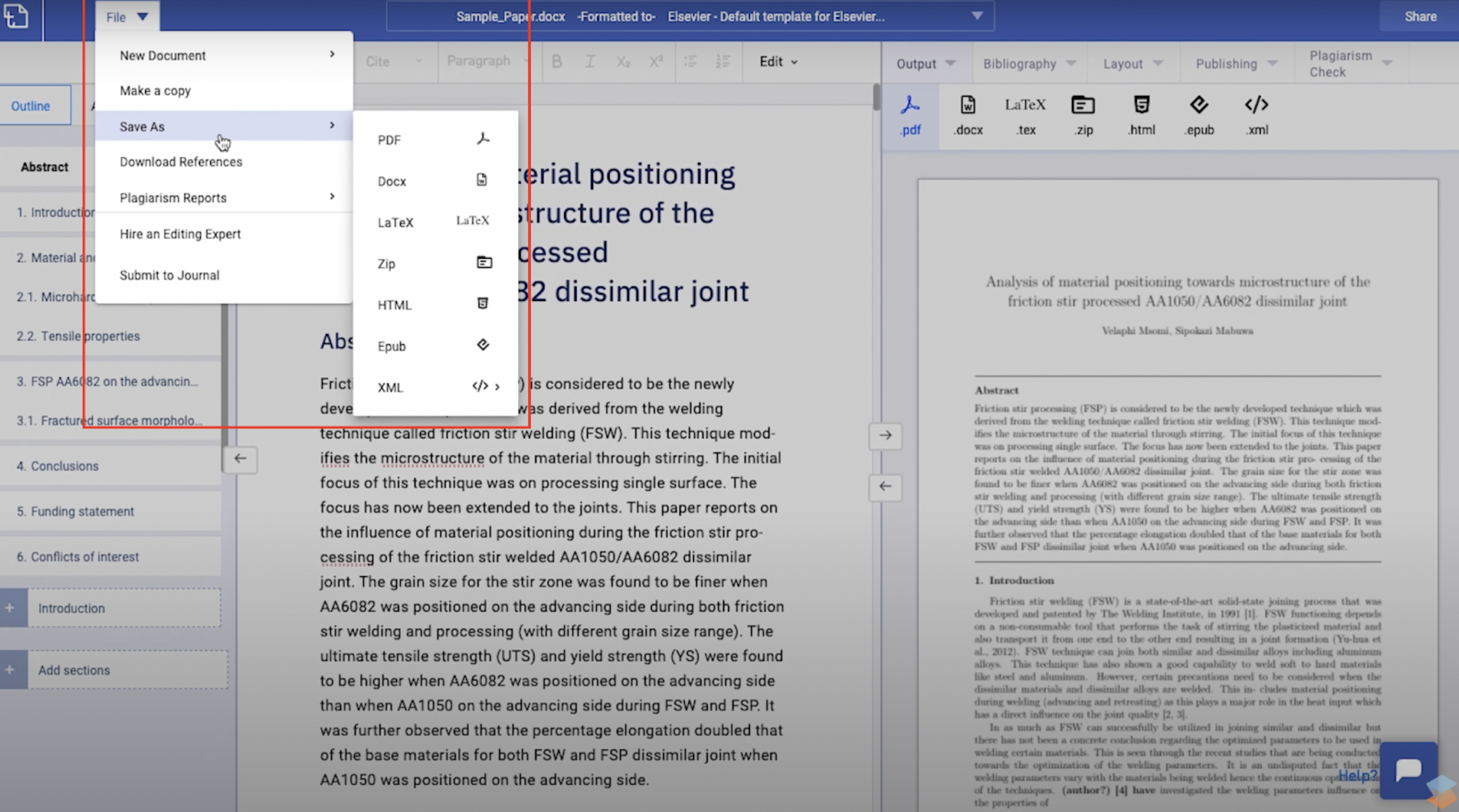Screen dimensions: 1459x812
Task: Download output as .docx icon
Action: click(968, 116)
